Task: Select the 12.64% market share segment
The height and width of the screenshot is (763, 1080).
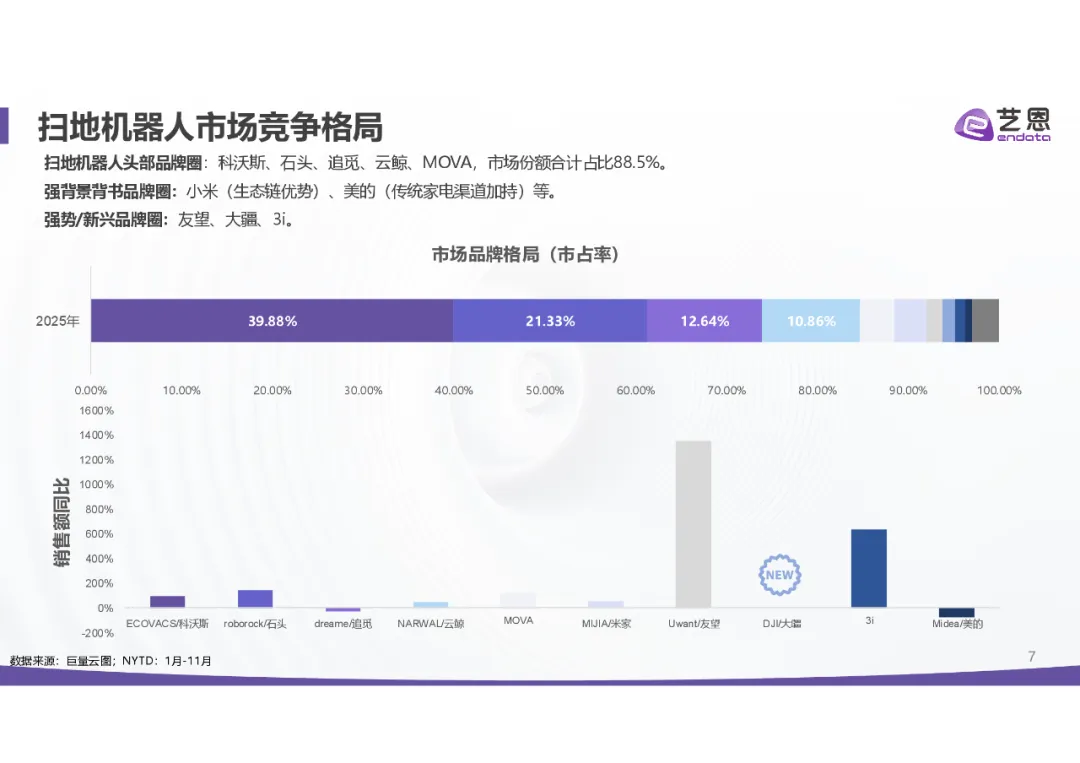Action: (x=704, y=321)
